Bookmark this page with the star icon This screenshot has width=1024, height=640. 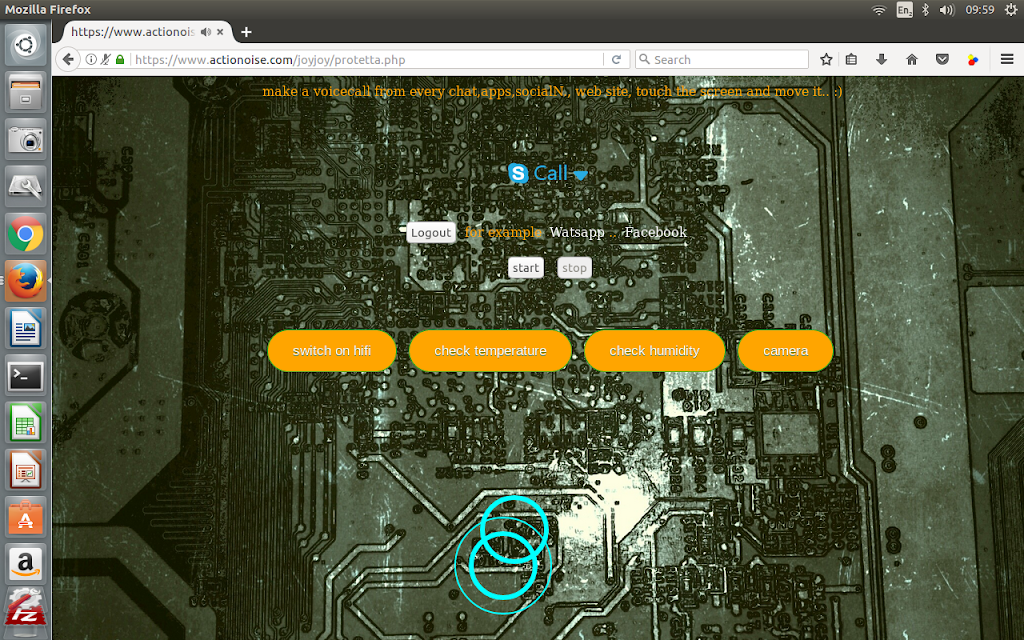tap(826, 59)
